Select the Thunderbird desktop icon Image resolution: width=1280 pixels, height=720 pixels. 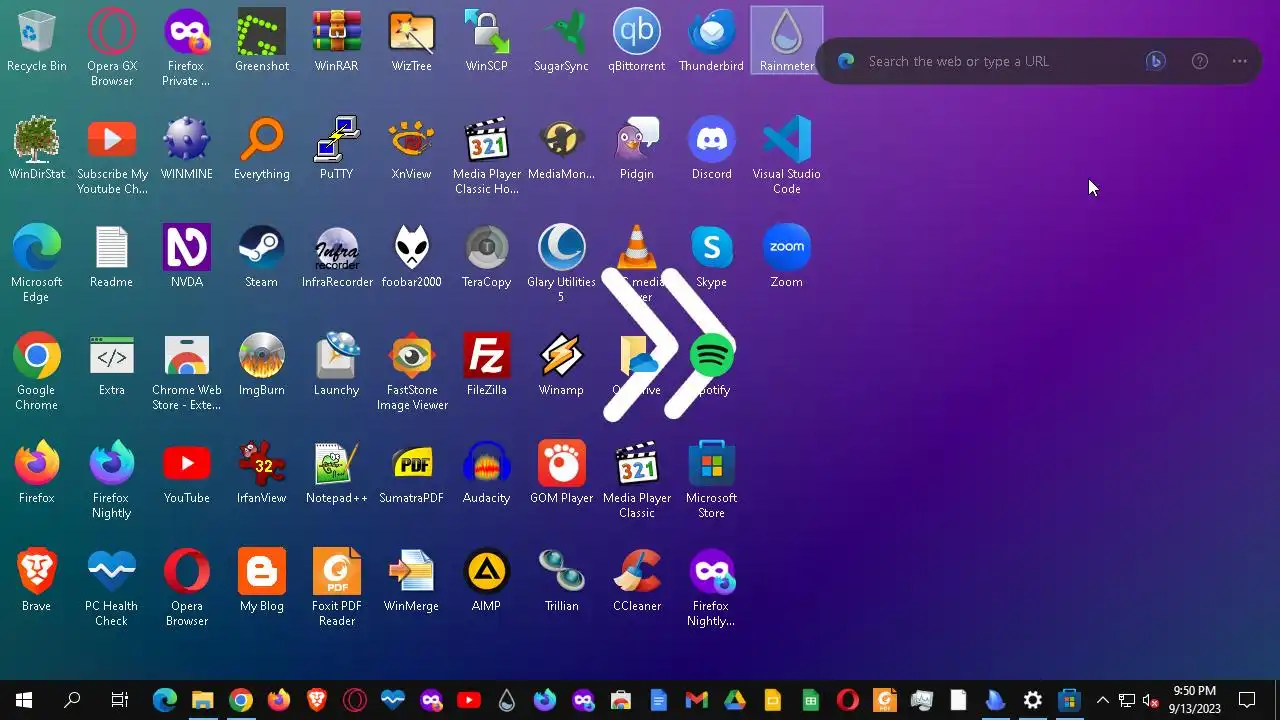point(711,41)
